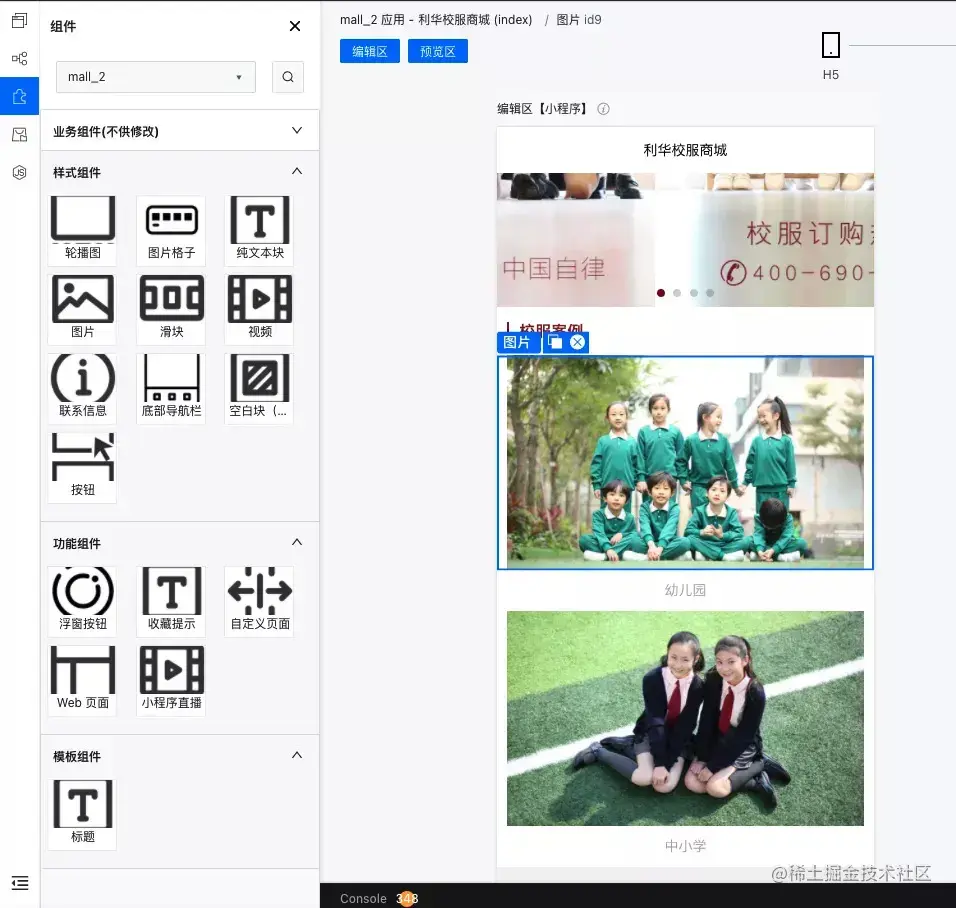Viewport: 956px width, 908px height.
Task: Duplicate the selected 图片 component
Action: point(555,342)
